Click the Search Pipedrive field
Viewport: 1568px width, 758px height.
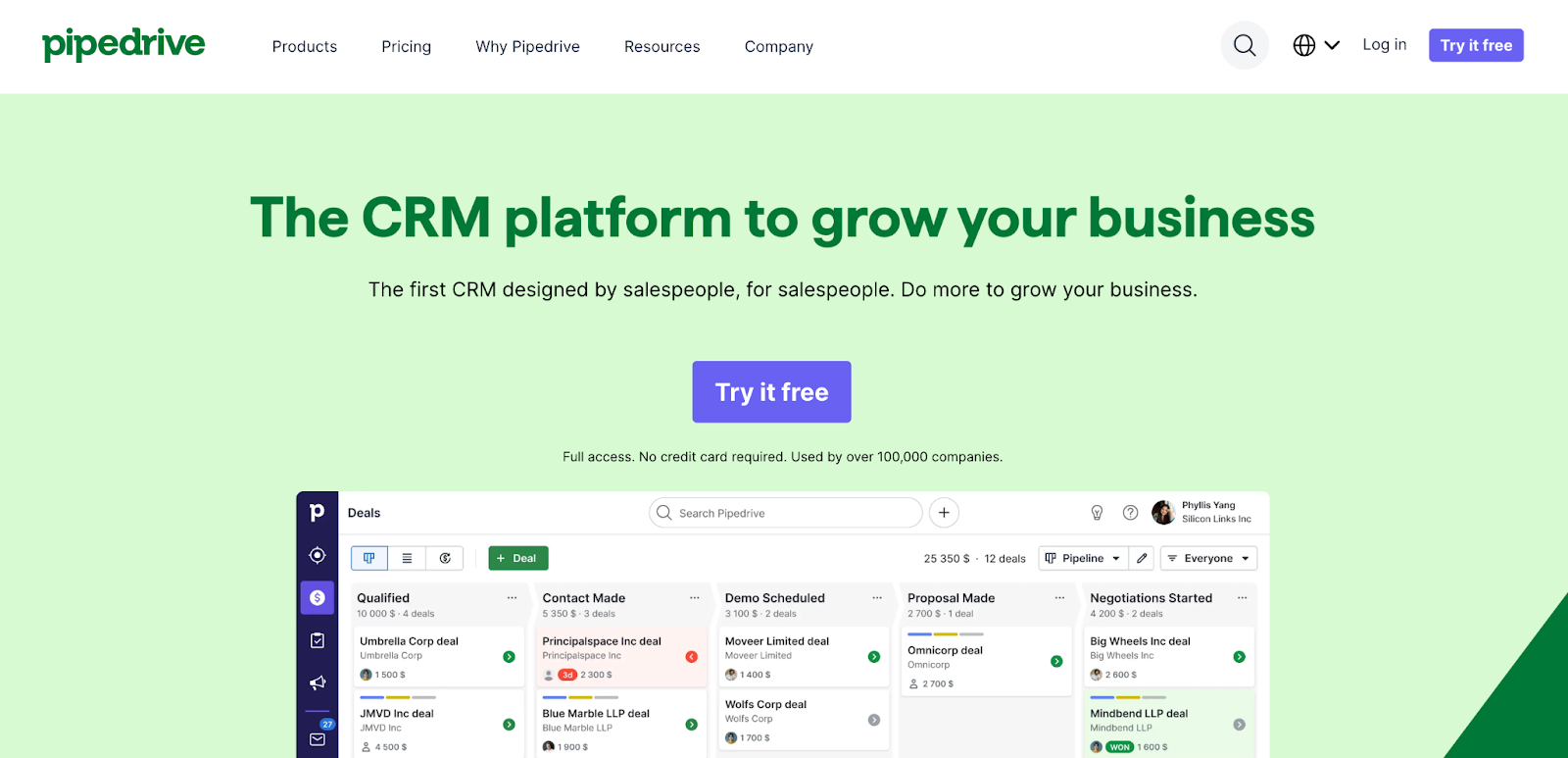tap(786, 513)
